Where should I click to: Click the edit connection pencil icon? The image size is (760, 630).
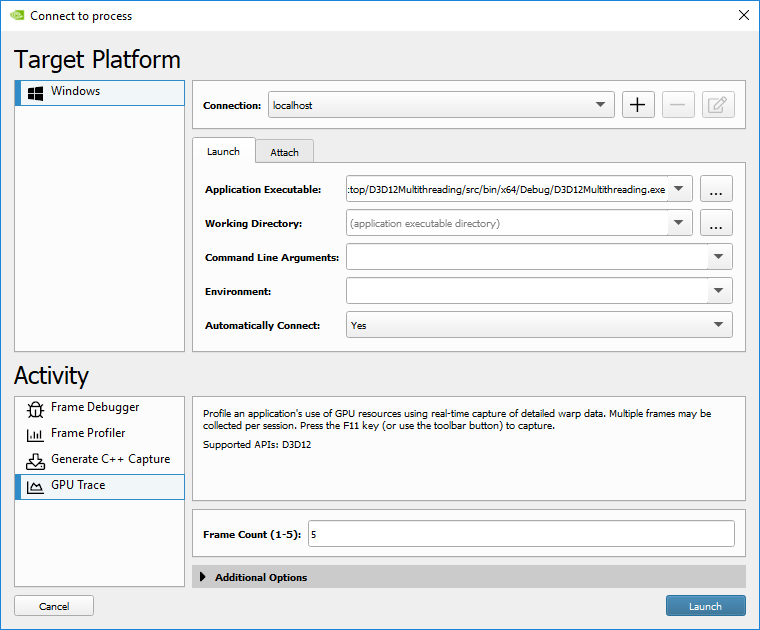point(717,105)
